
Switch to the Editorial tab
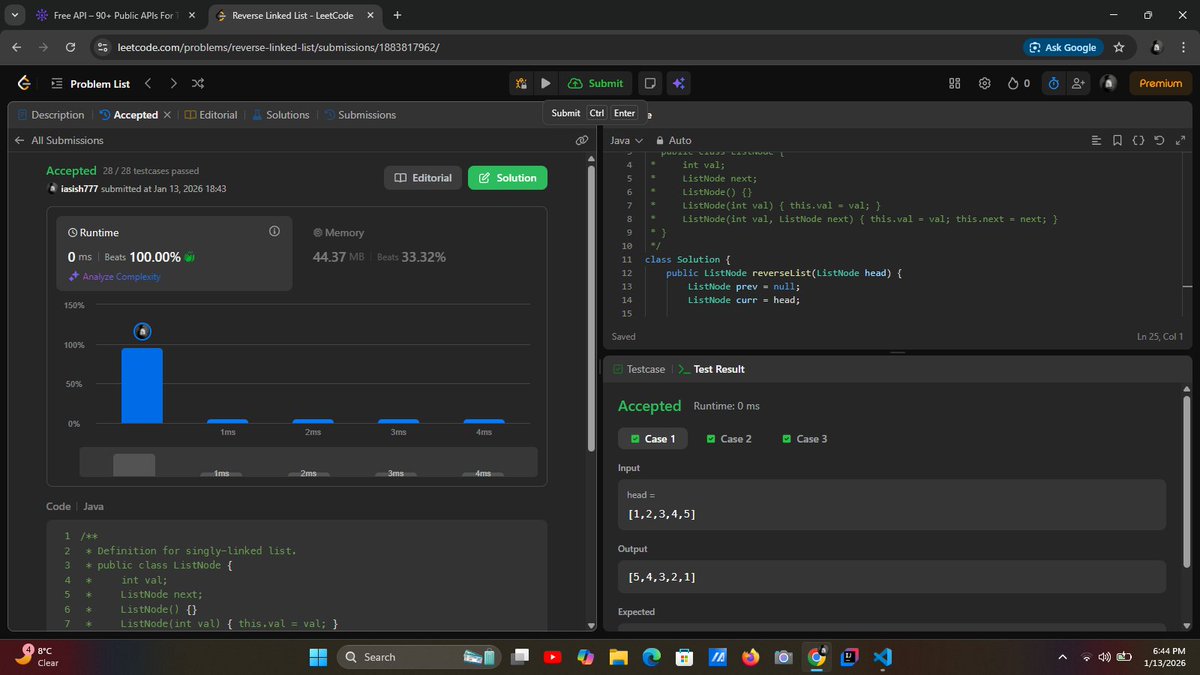(211, 115)
